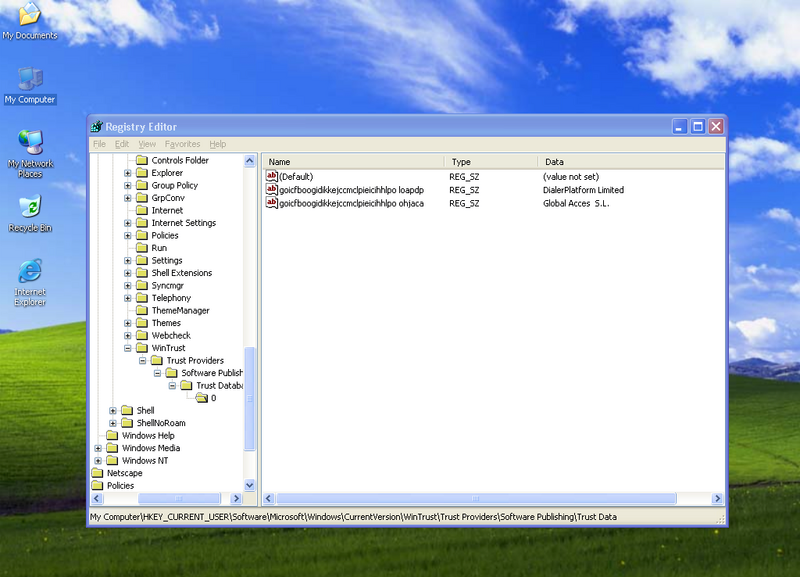Expand the Windows Media key

pos(98,448)
